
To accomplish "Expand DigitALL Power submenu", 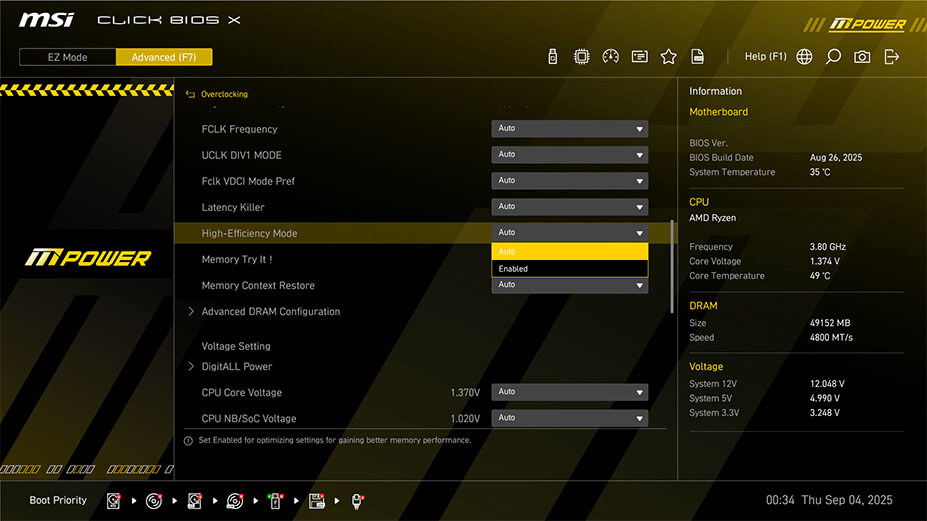I will (x=236, y=367).
